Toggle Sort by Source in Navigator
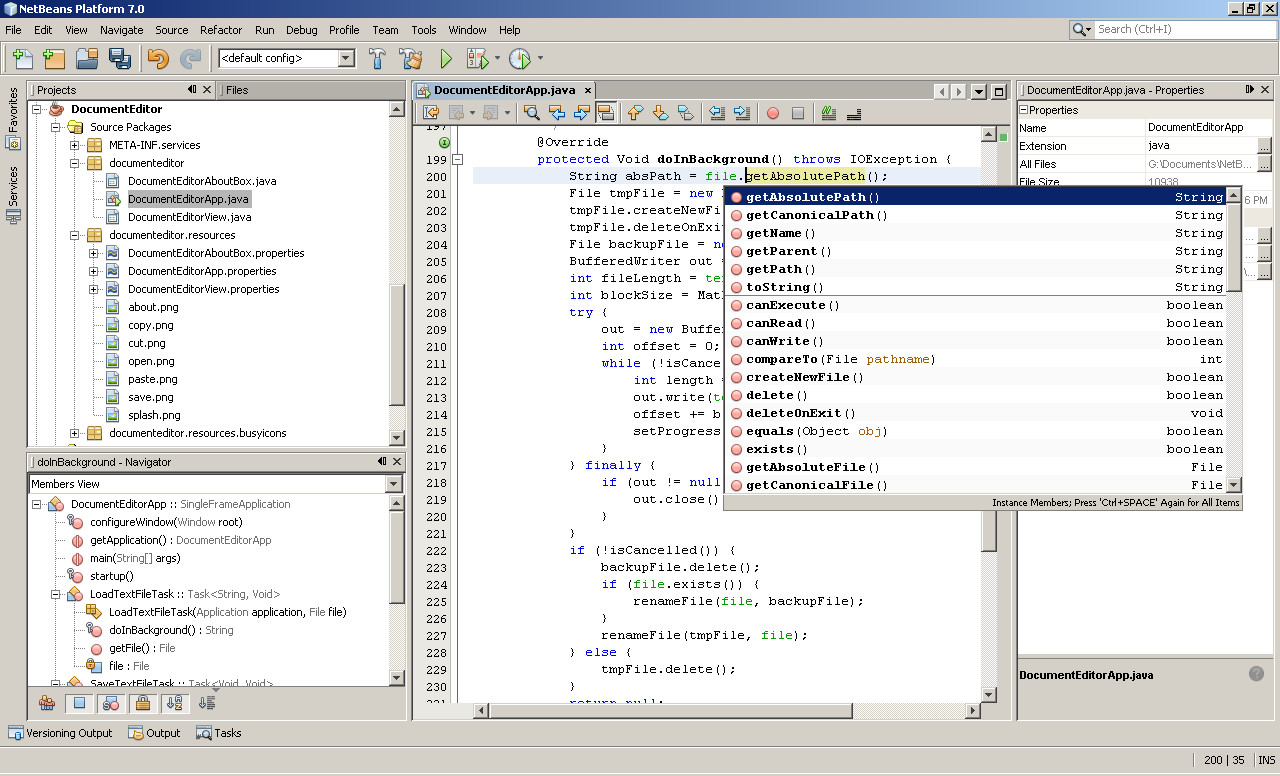1280x776 pixels. coord(206,703)
